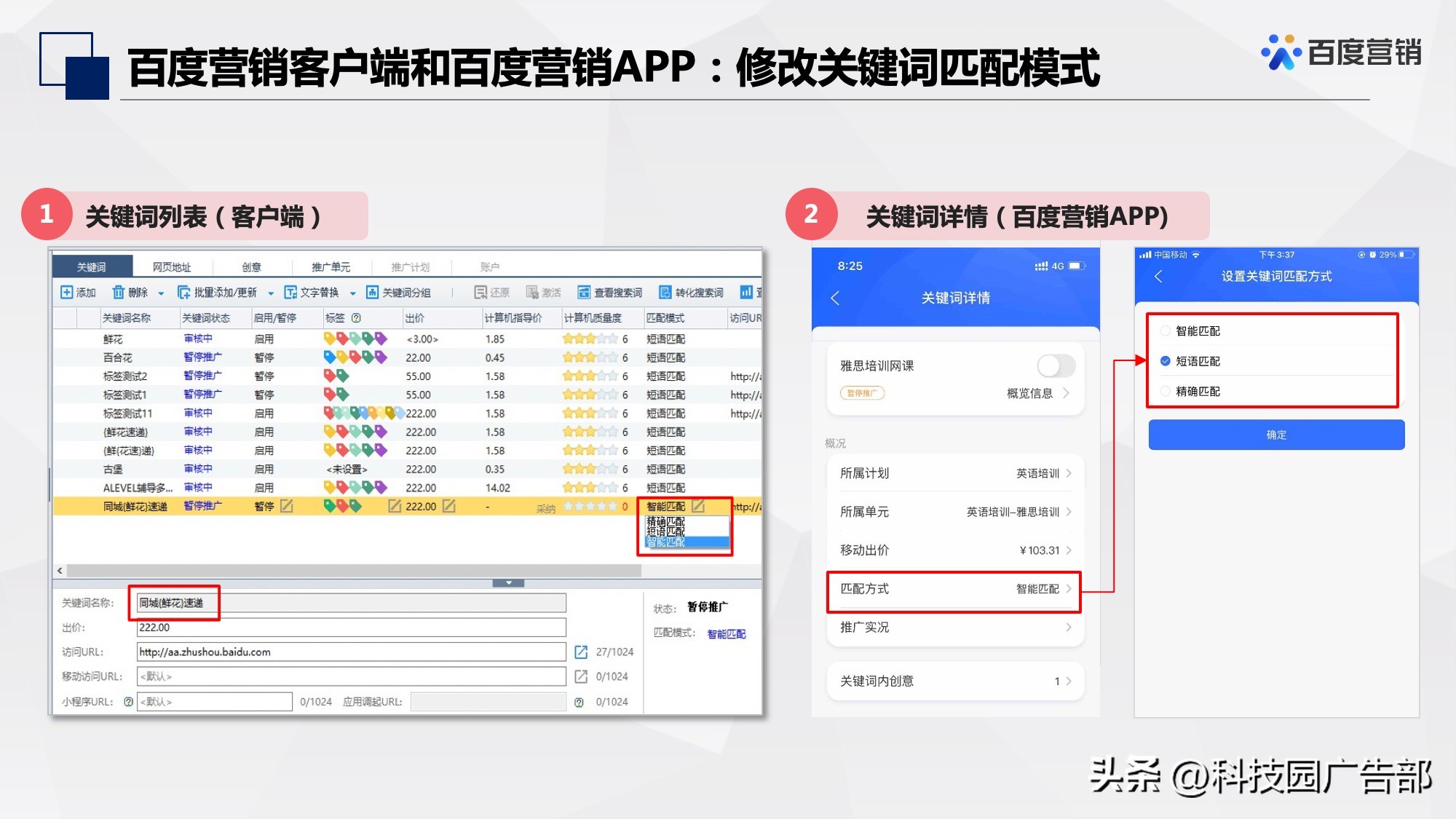This screenshot has height=819, width=1456.
Task: Click the 添加 (Add) toolbar icon
Action: click(66, 292)
